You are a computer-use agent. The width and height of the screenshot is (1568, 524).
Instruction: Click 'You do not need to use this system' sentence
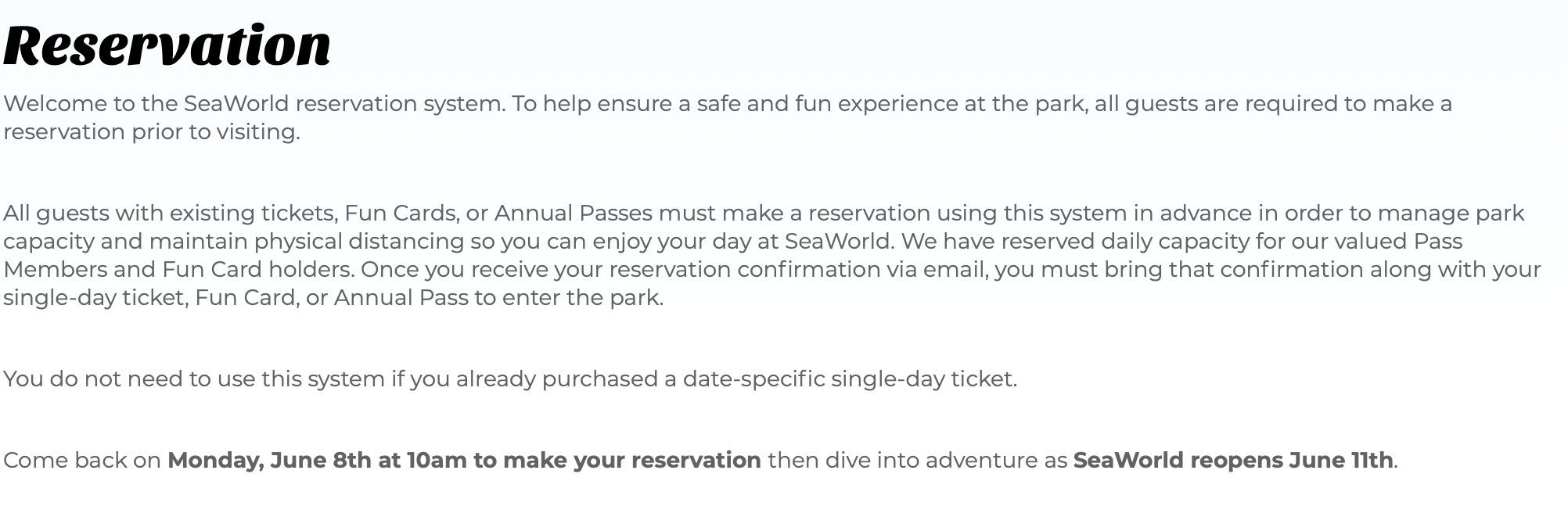(x=510, y=379)
